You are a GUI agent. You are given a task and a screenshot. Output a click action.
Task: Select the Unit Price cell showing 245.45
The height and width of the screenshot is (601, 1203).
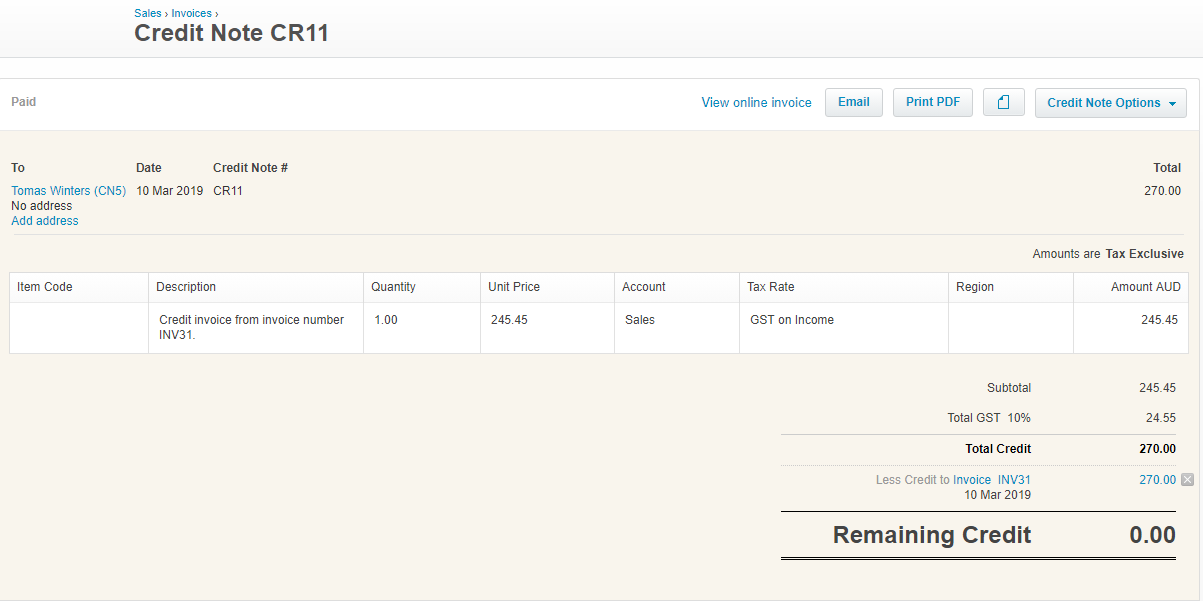pos(546,327)
